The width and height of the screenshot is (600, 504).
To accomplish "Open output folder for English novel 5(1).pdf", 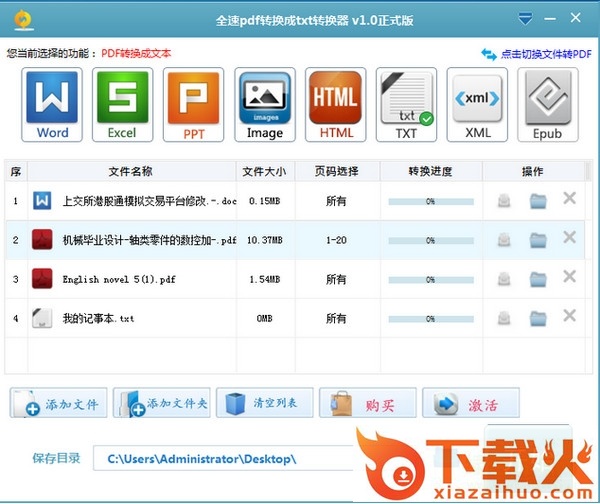I will tap(538, 279).
